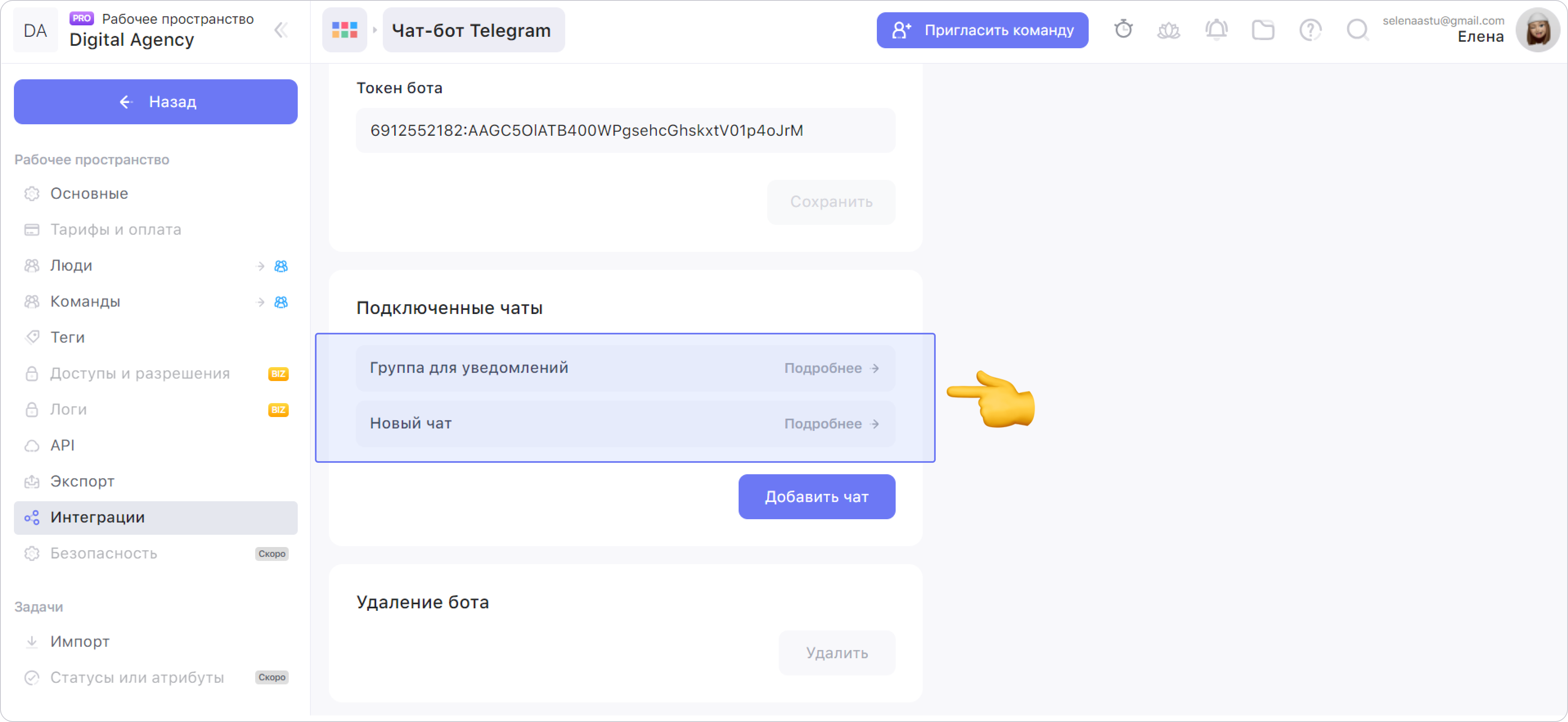Screen dimensions: 1568x722
Task: Open Теги section
Action: click(x=156, y=337)
